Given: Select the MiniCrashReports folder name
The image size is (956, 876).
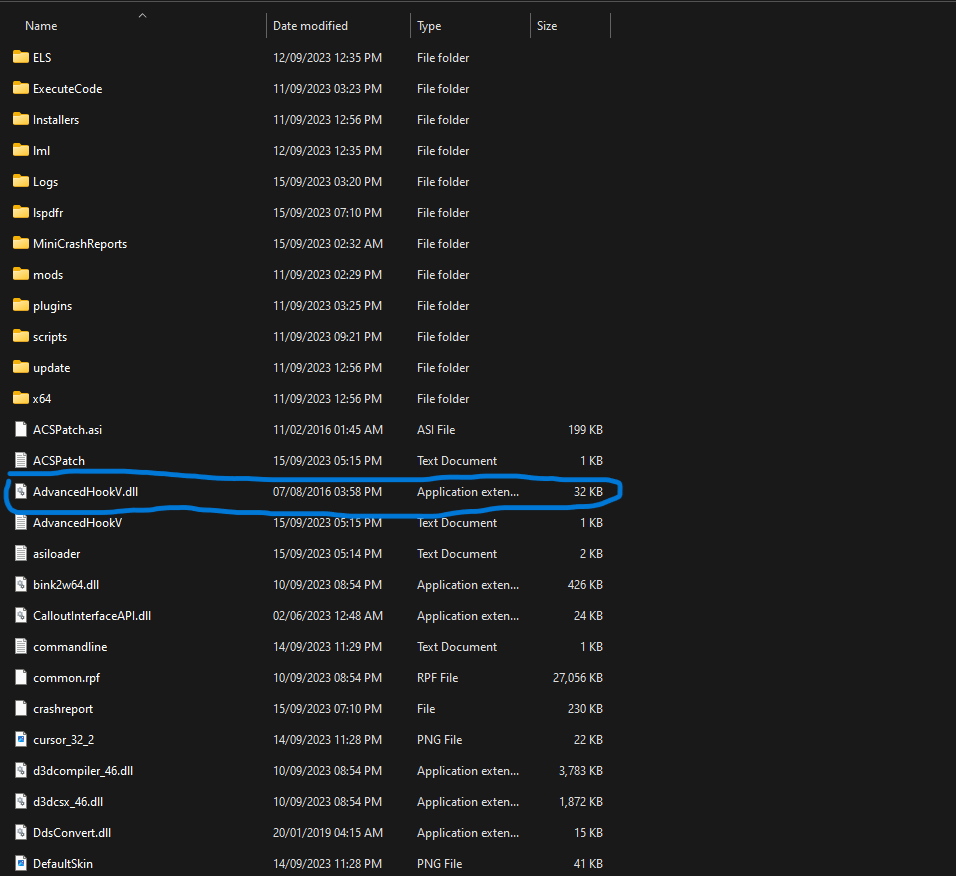Looking at the screenshot, I should coord(80,244).
